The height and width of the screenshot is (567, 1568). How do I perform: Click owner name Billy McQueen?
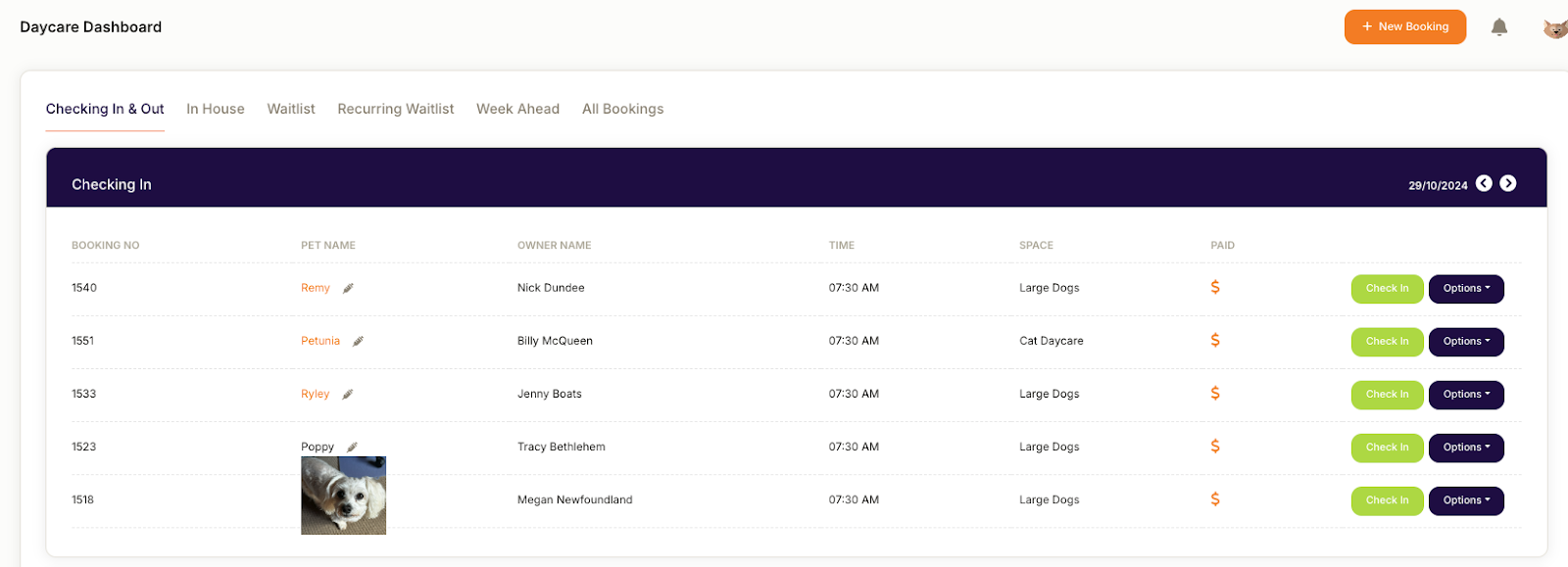555,341
